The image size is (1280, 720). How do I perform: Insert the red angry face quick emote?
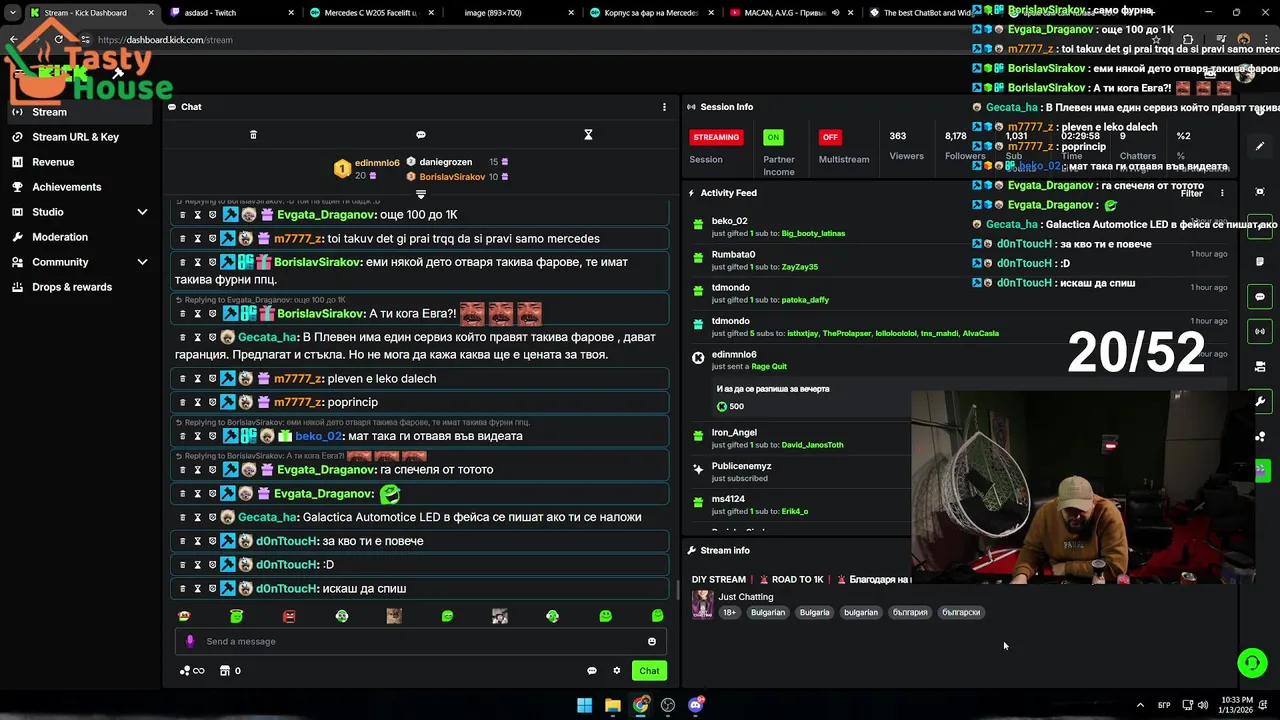tap(289, 616)
